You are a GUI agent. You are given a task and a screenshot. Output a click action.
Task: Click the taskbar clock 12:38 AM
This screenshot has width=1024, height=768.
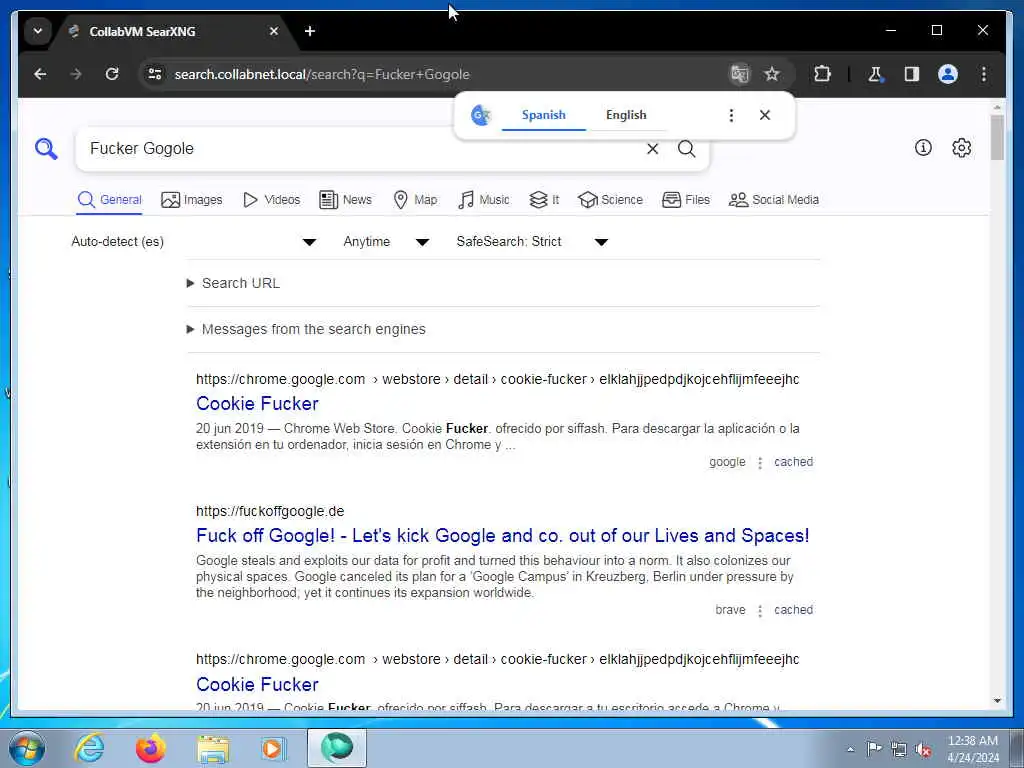pos(972,741)
